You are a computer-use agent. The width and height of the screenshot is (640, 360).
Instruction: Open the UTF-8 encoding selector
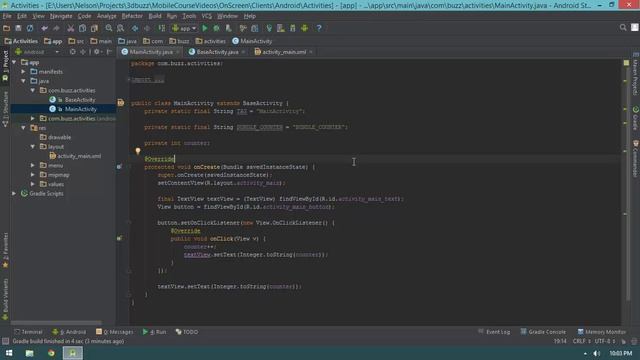click(605, 341)
